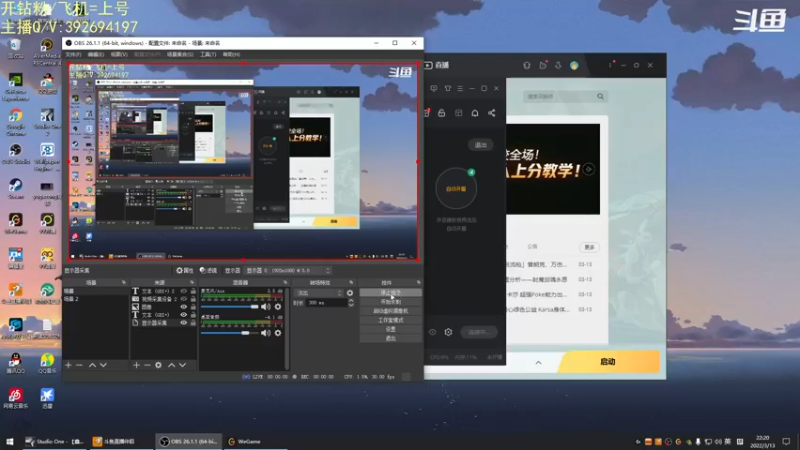Open the gear settings icon in dark panel
Viewport: 800px width, 450px height.
(x=448, y=332)
